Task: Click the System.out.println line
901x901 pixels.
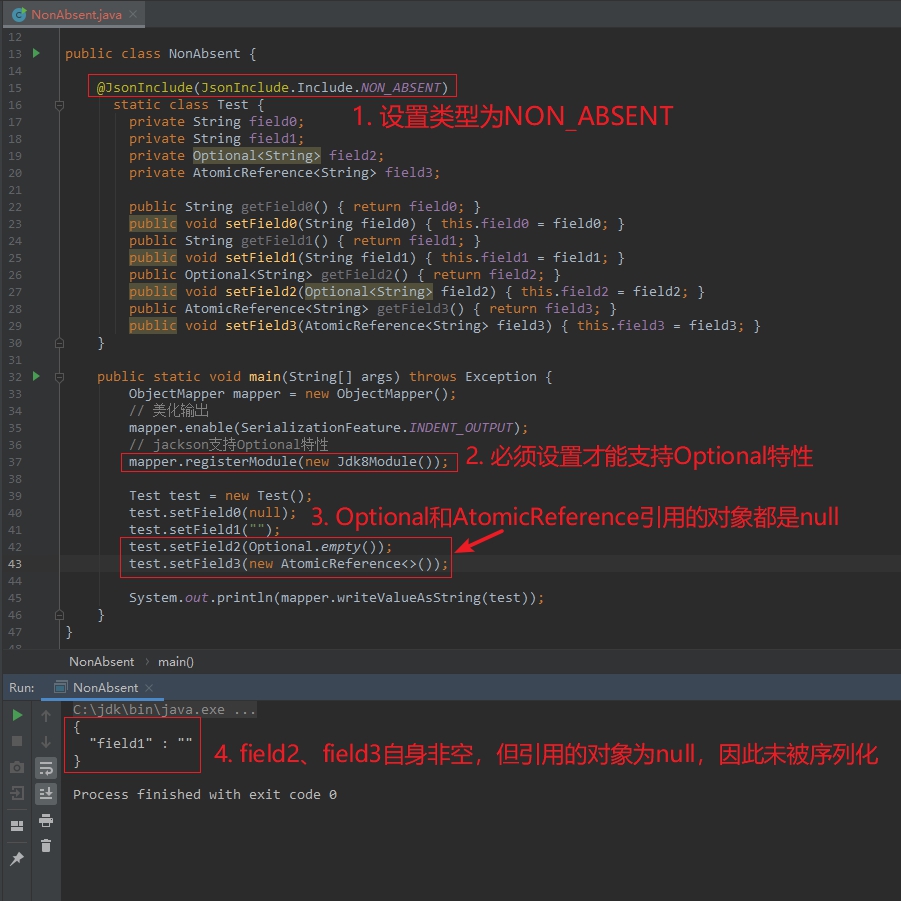Action: click(336, 598)
